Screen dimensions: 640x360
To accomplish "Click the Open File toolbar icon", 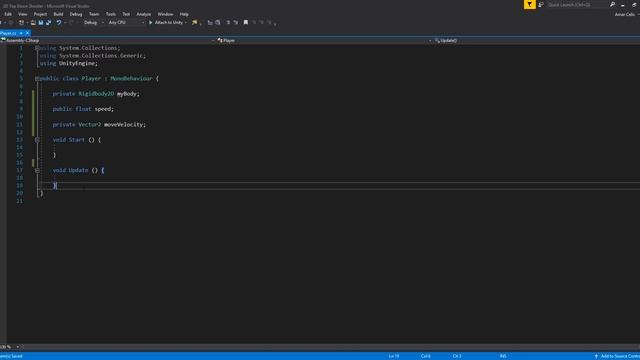I will click(x=33, y=22).
